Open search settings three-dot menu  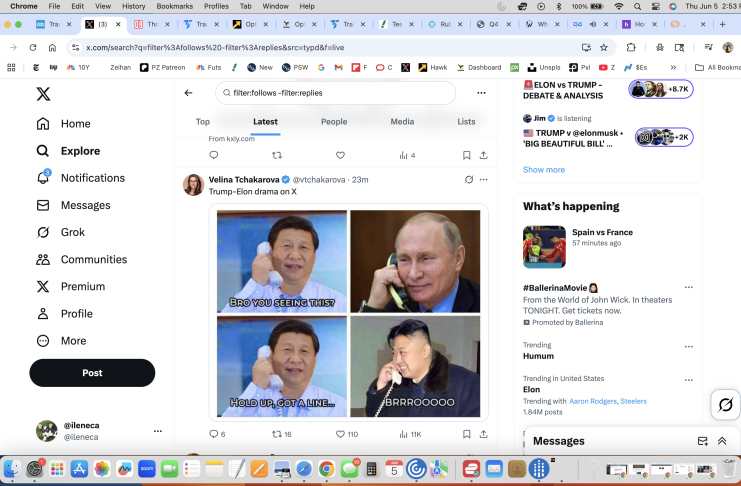coord(481,93)
